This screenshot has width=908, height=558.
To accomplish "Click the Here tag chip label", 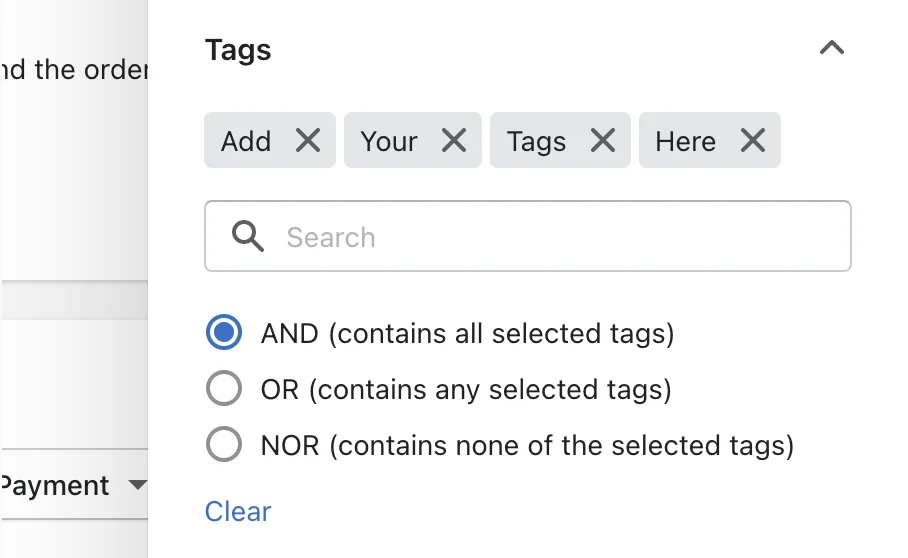I will [x=686, y=141].
